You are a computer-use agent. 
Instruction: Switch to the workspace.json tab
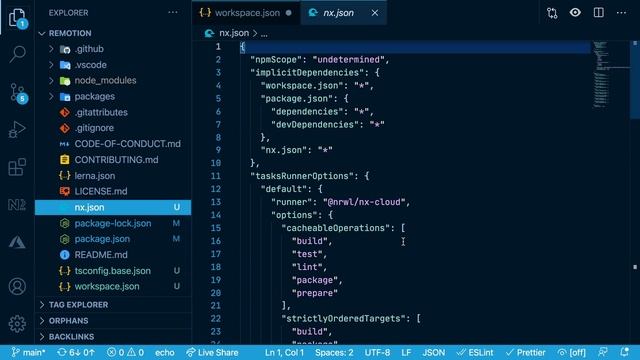(x=246, y=13)
